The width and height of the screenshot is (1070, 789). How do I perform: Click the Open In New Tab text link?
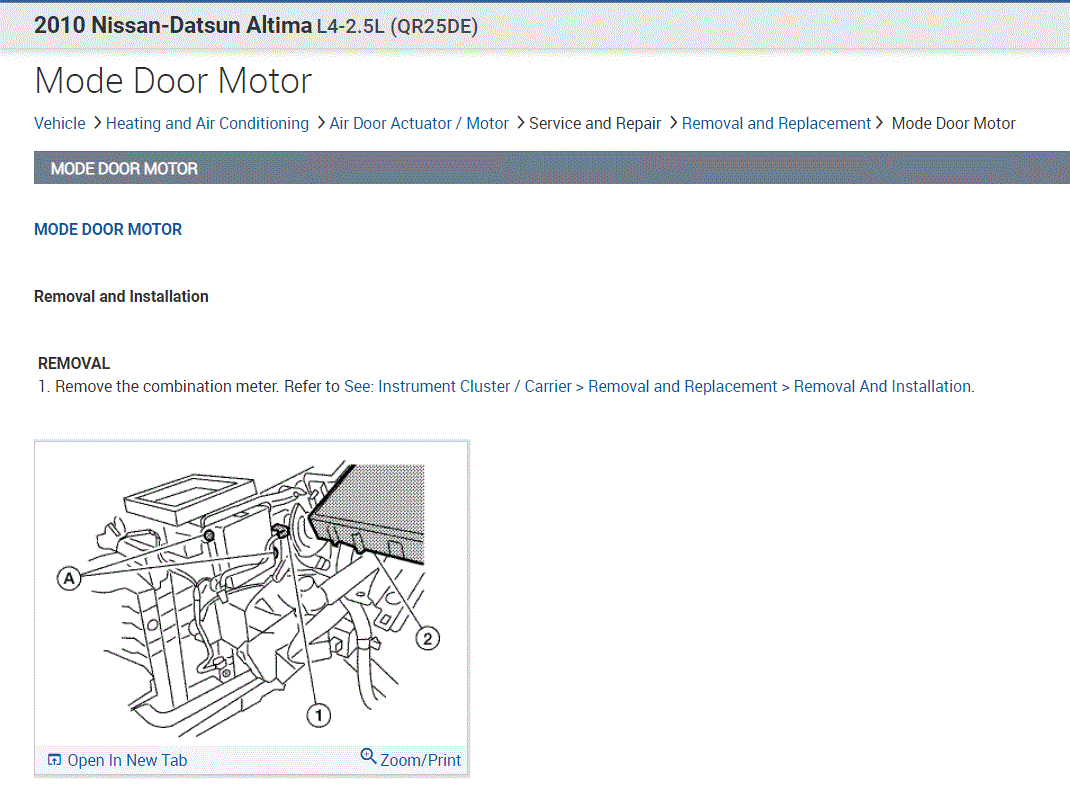(127, 761)
